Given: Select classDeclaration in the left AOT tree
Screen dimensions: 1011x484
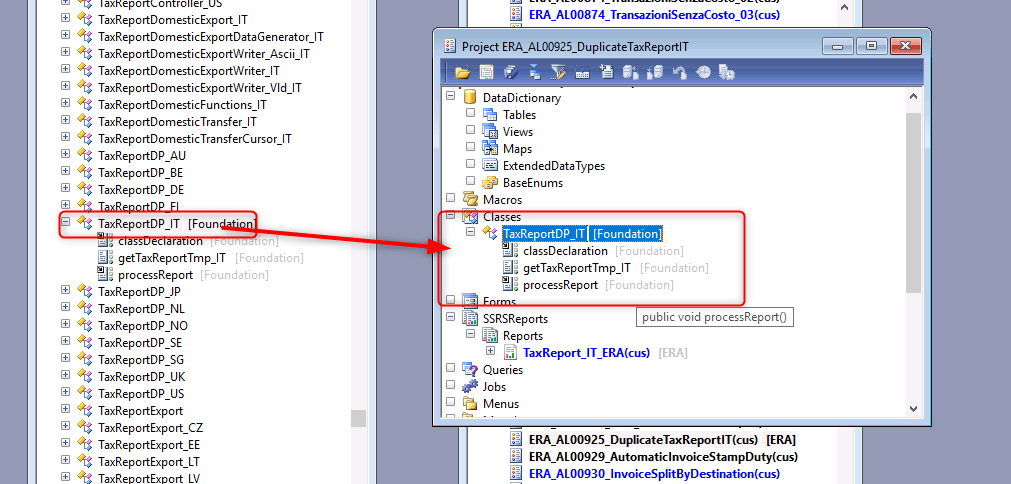Looking at the screenshot, I should [160, 241].
